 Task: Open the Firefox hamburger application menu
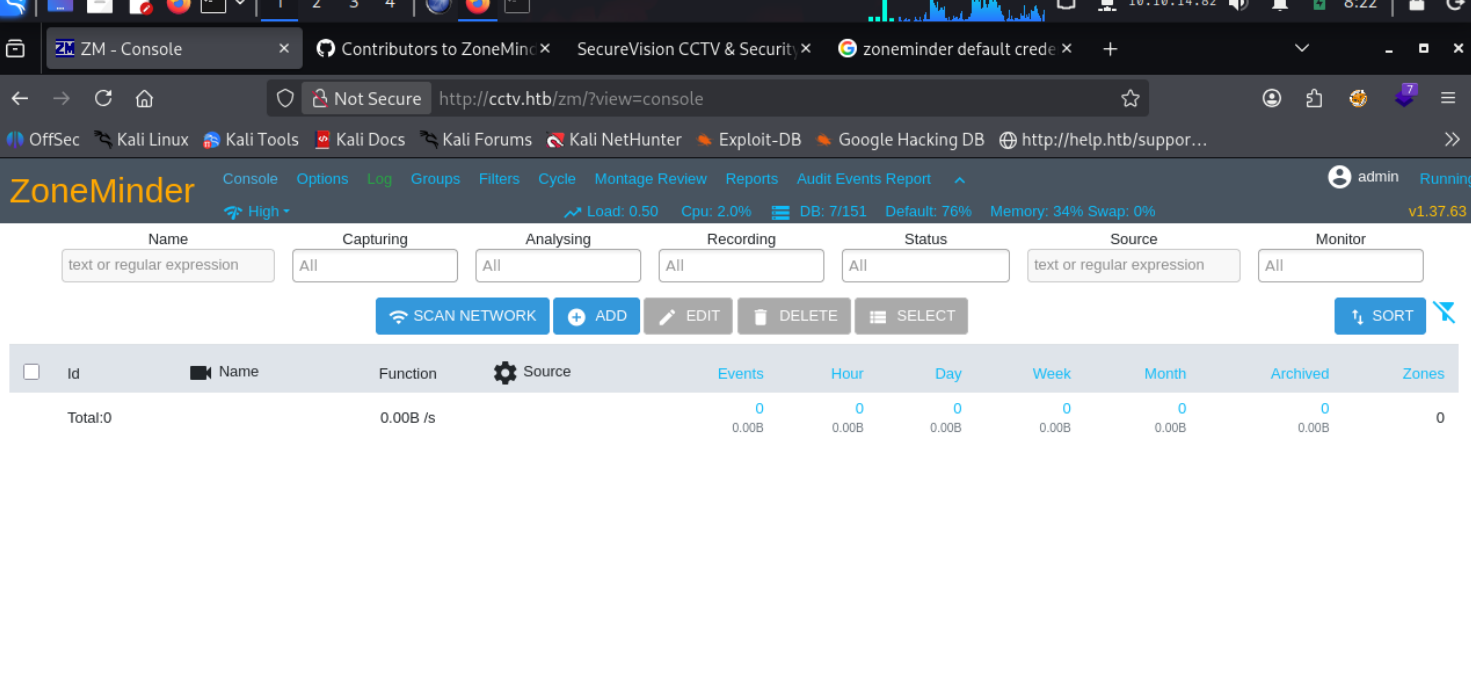point(1448,98)
